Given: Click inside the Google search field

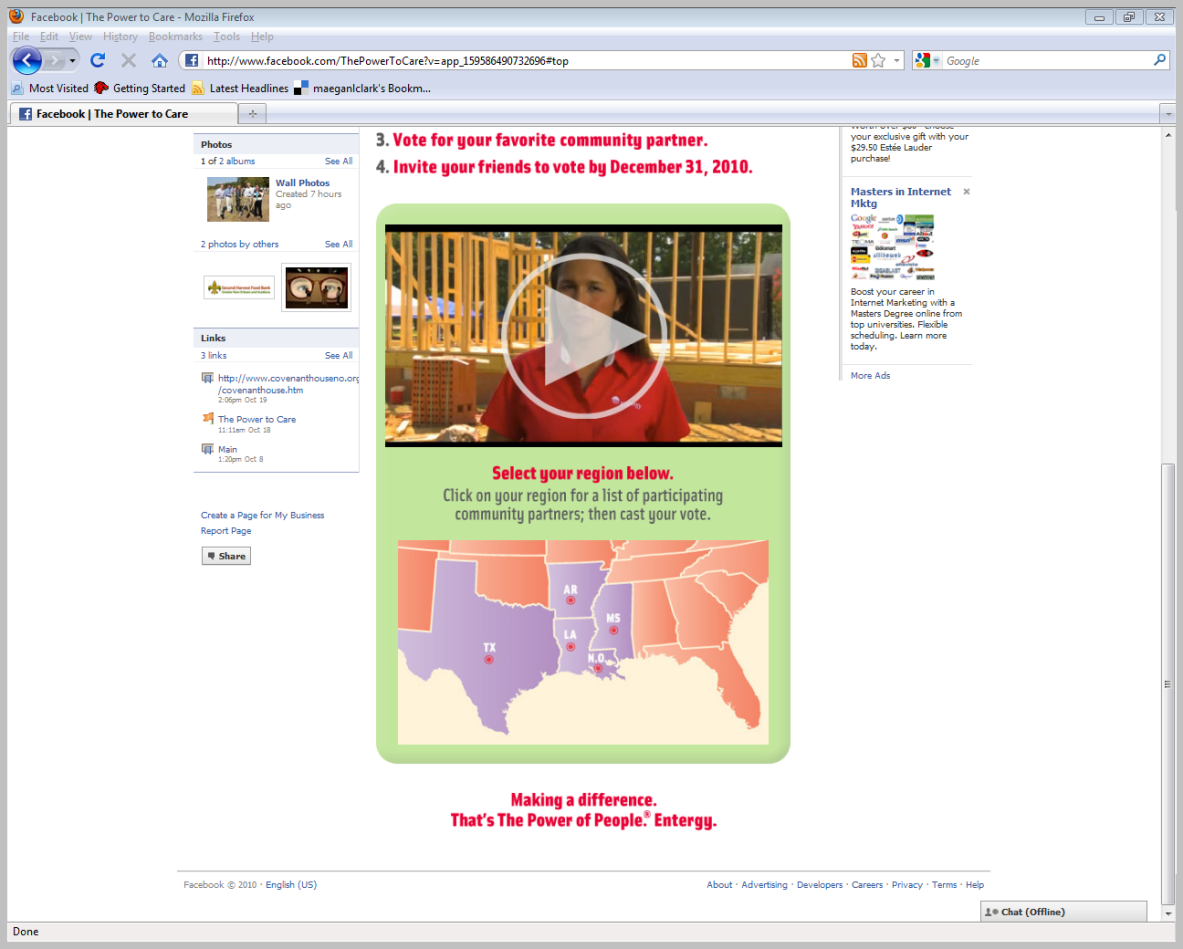Looking at the screenshot, I should pos(1047,61).
